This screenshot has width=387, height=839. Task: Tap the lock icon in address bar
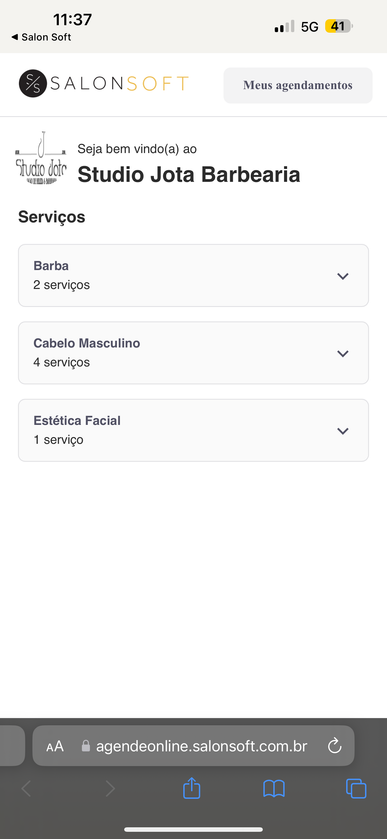[86, 746]
